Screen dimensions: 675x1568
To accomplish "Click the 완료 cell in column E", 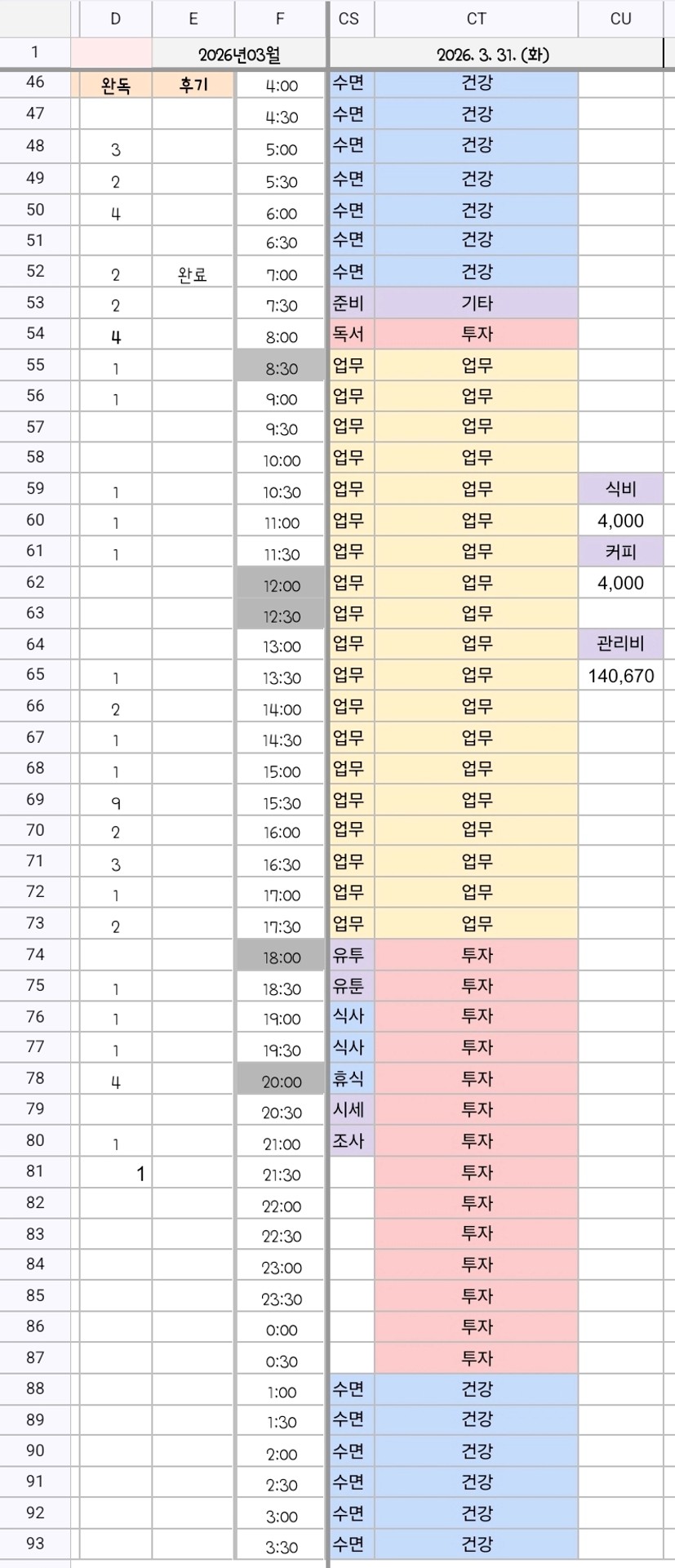I will tap(193, 275).
